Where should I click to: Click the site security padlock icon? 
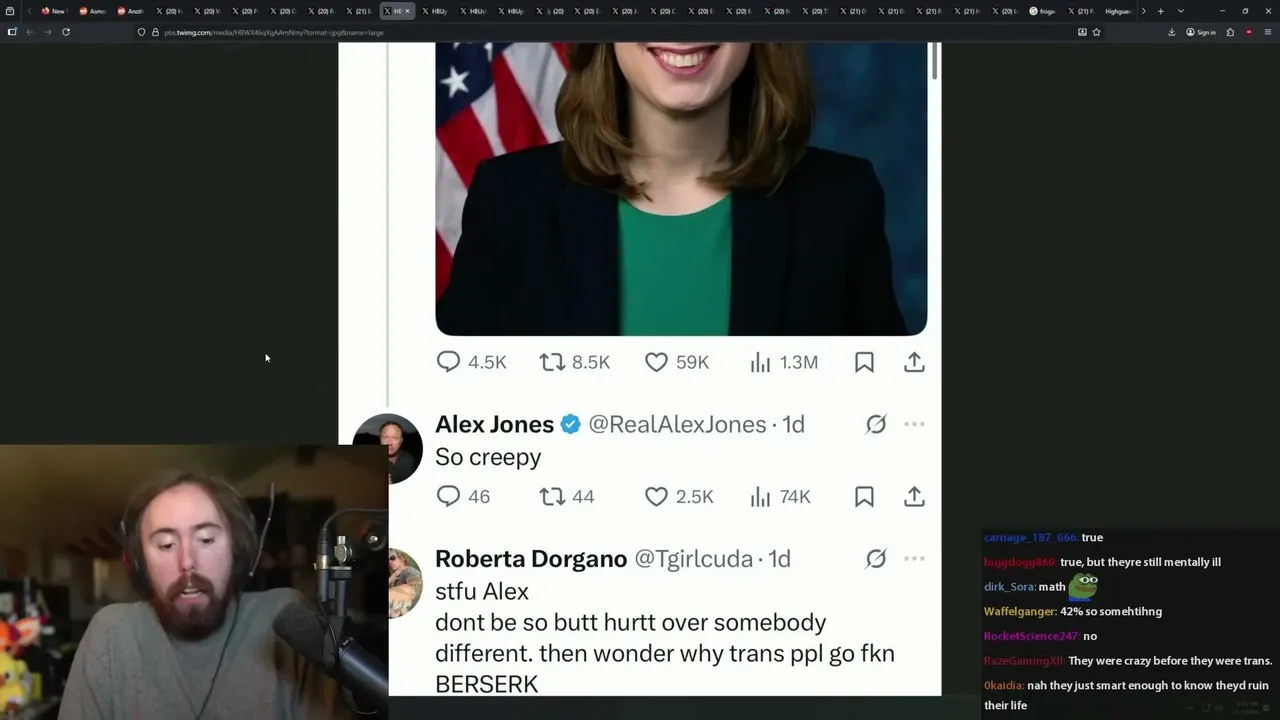154,32
